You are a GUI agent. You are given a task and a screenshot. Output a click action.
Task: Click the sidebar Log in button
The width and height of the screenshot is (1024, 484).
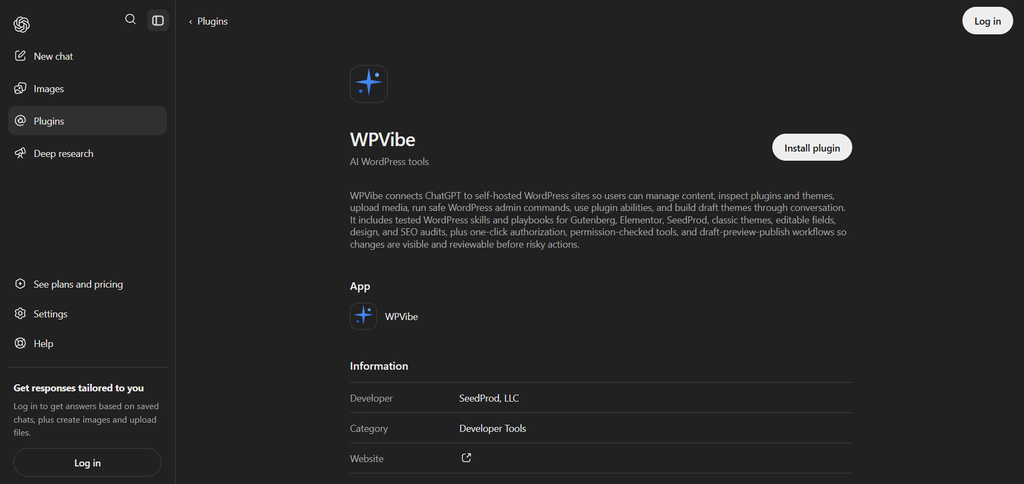pyautogui.click(x=88, y=462)
